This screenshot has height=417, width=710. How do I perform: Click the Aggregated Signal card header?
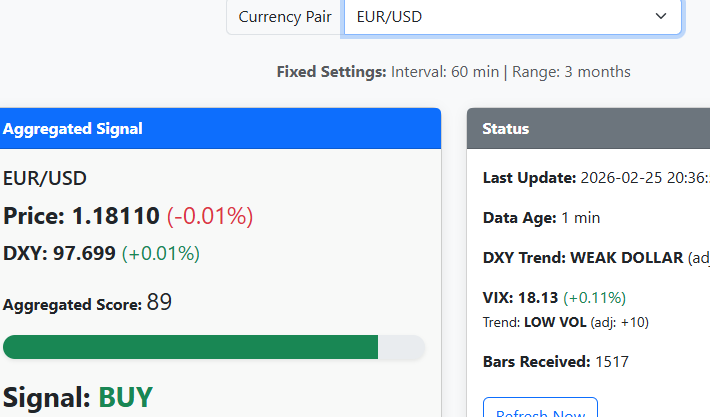[x=220, y=129]
